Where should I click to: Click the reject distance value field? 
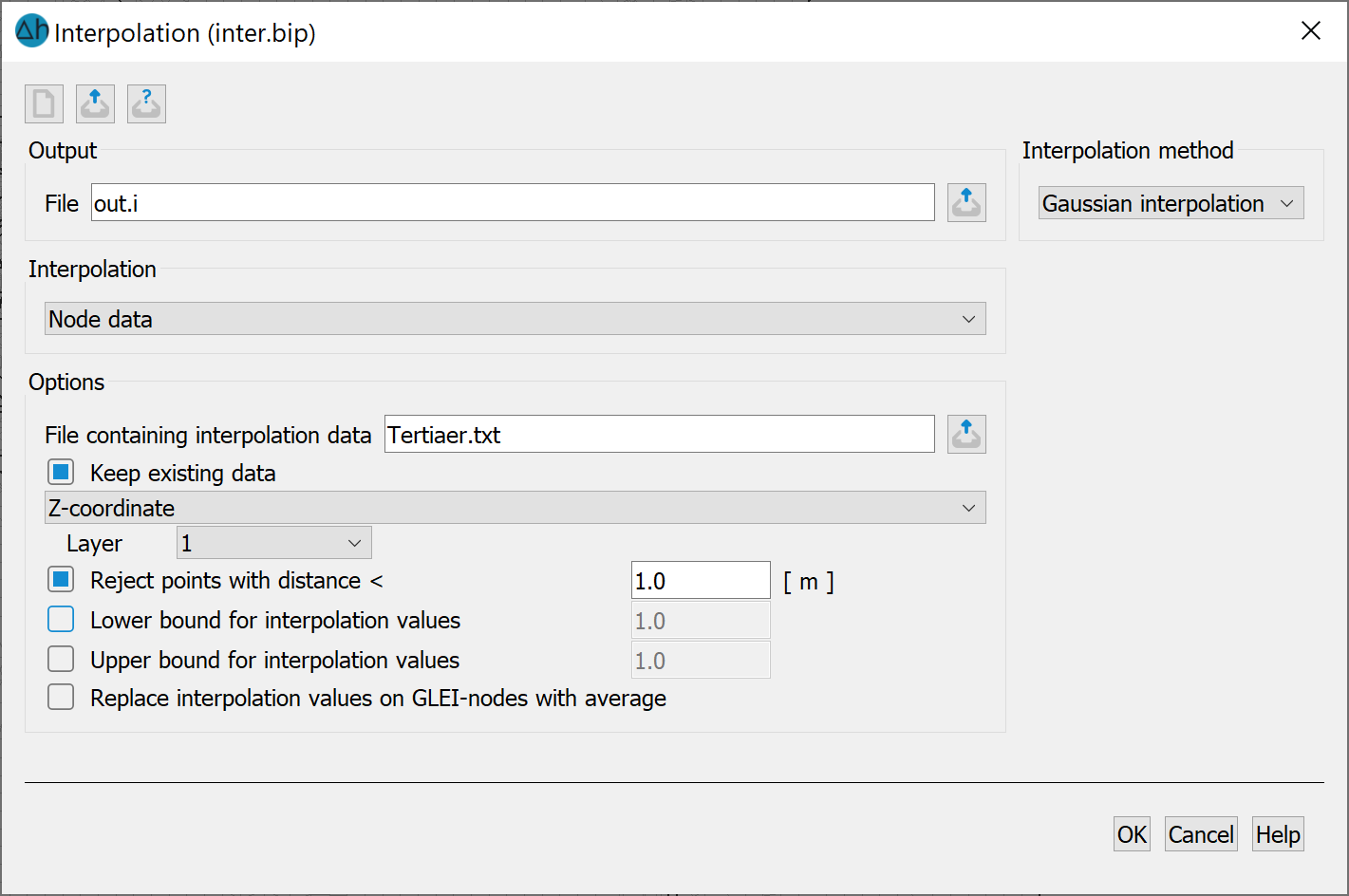coord(701,581)
